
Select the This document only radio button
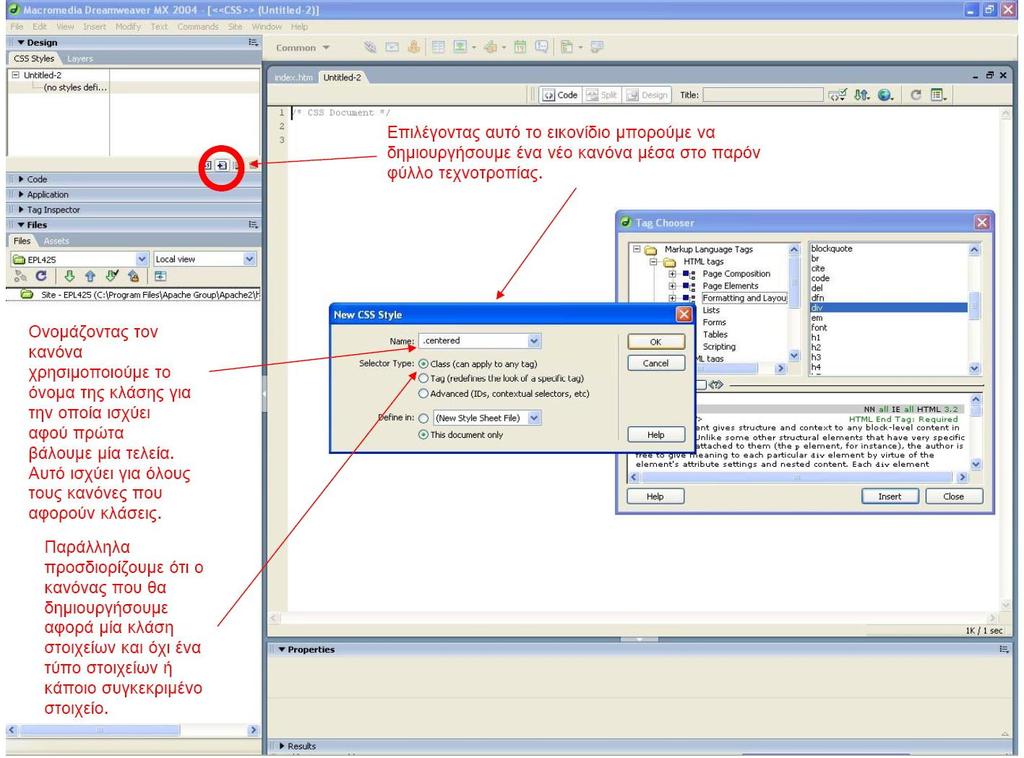click(423, 435)
